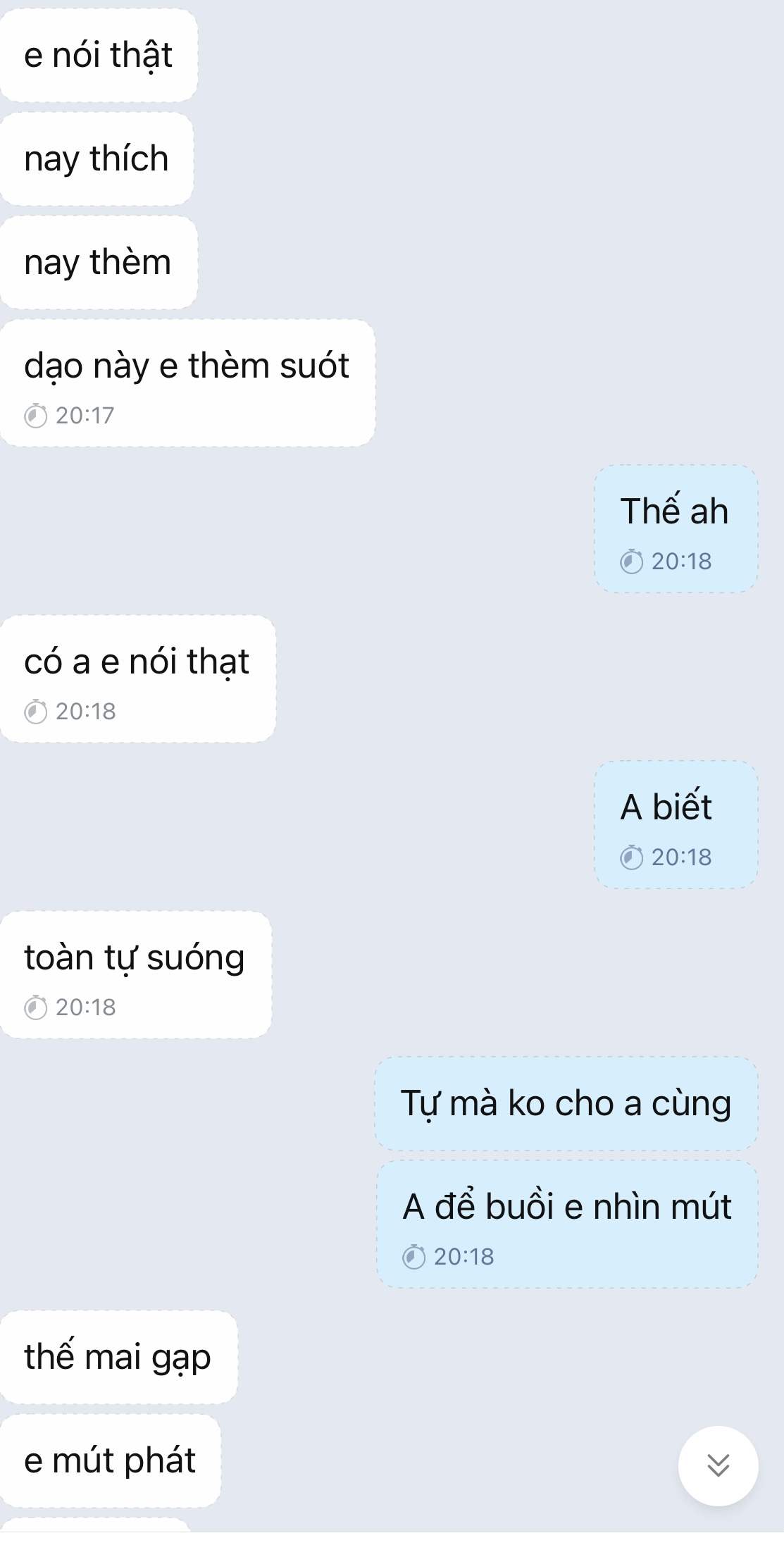This screenshot has width=784, height=1545.
Task: Select the "có a e nói thạt" message
Action: (x=137, y=678)
